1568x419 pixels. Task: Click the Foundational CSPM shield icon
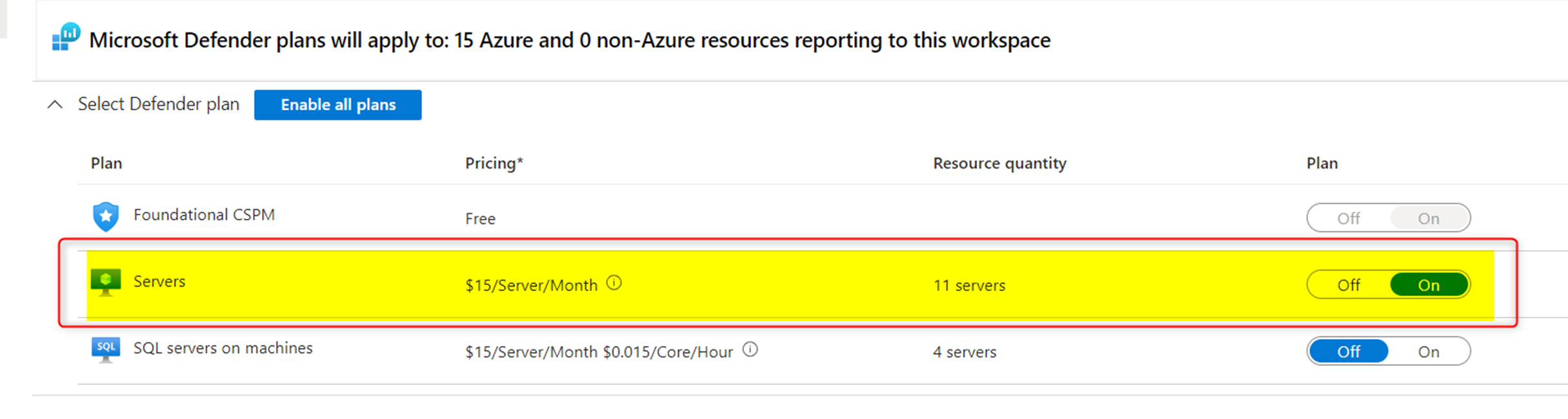click(x=106, y=215)
